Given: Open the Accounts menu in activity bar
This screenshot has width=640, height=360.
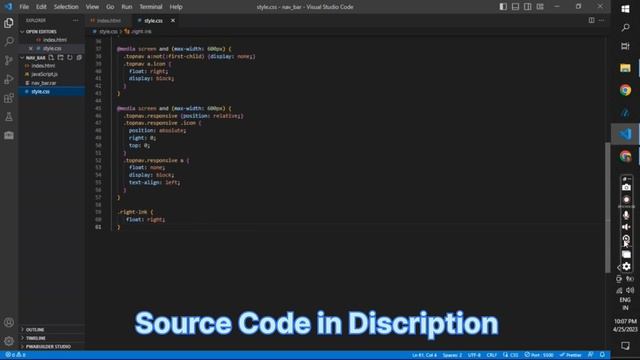Looking at the screenshot, I should pyautogui.click(x=9, y=322).
